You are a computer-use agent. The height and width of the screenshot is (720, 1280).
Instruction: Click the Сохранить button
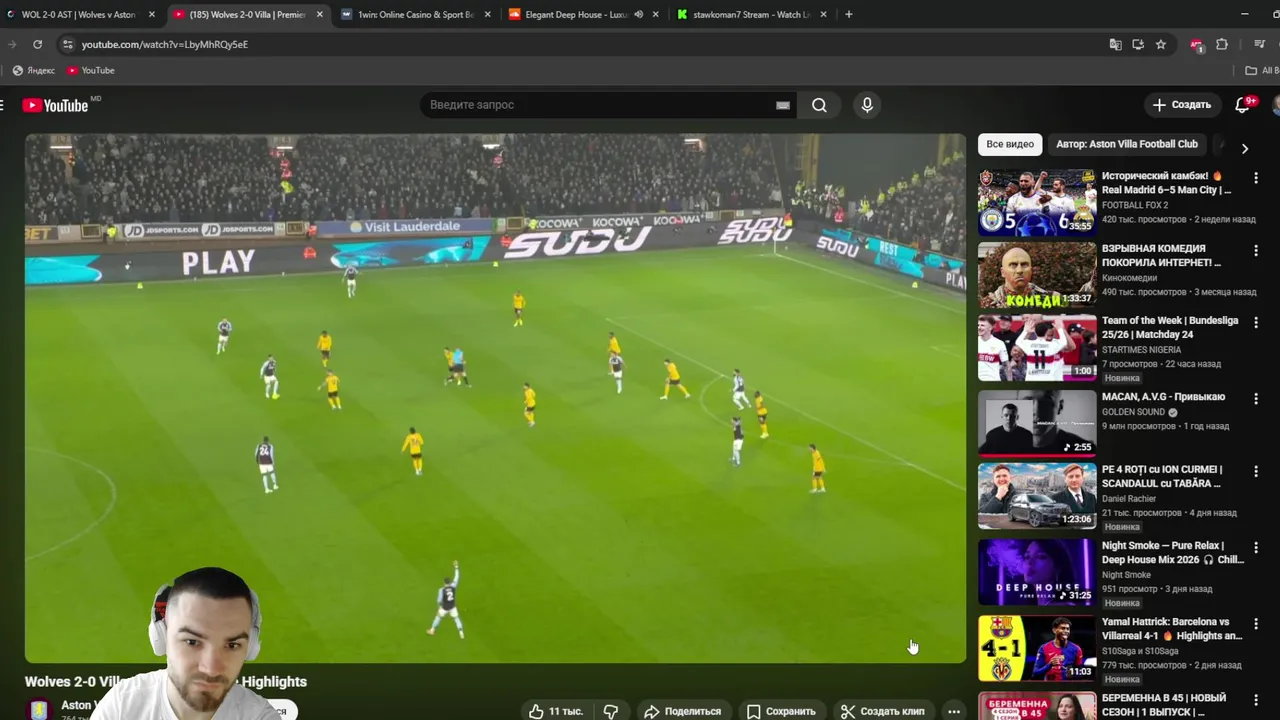click(x=781, y=711)
